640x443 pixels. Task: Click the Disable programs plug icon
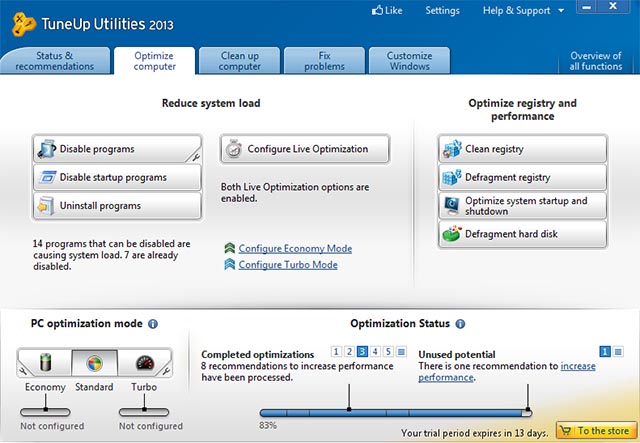[x=47, y=149]
